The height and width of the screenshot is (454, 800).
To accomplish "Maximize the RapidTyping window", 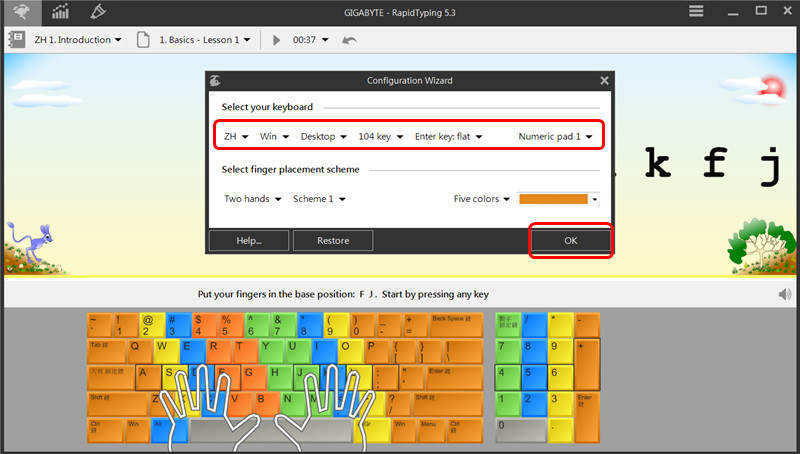I will coord(761,10).
